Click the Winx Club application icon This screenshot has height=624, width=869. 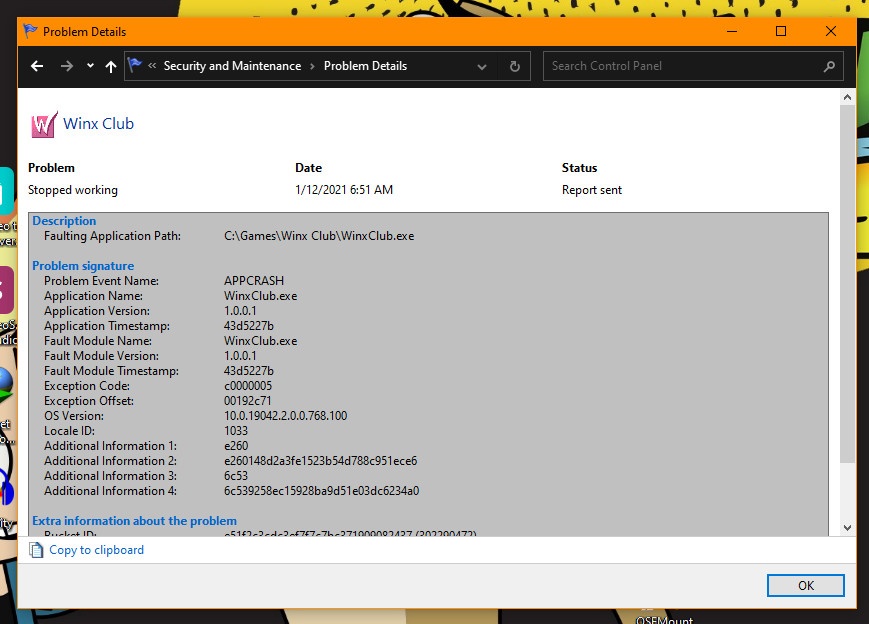[44, 124]
